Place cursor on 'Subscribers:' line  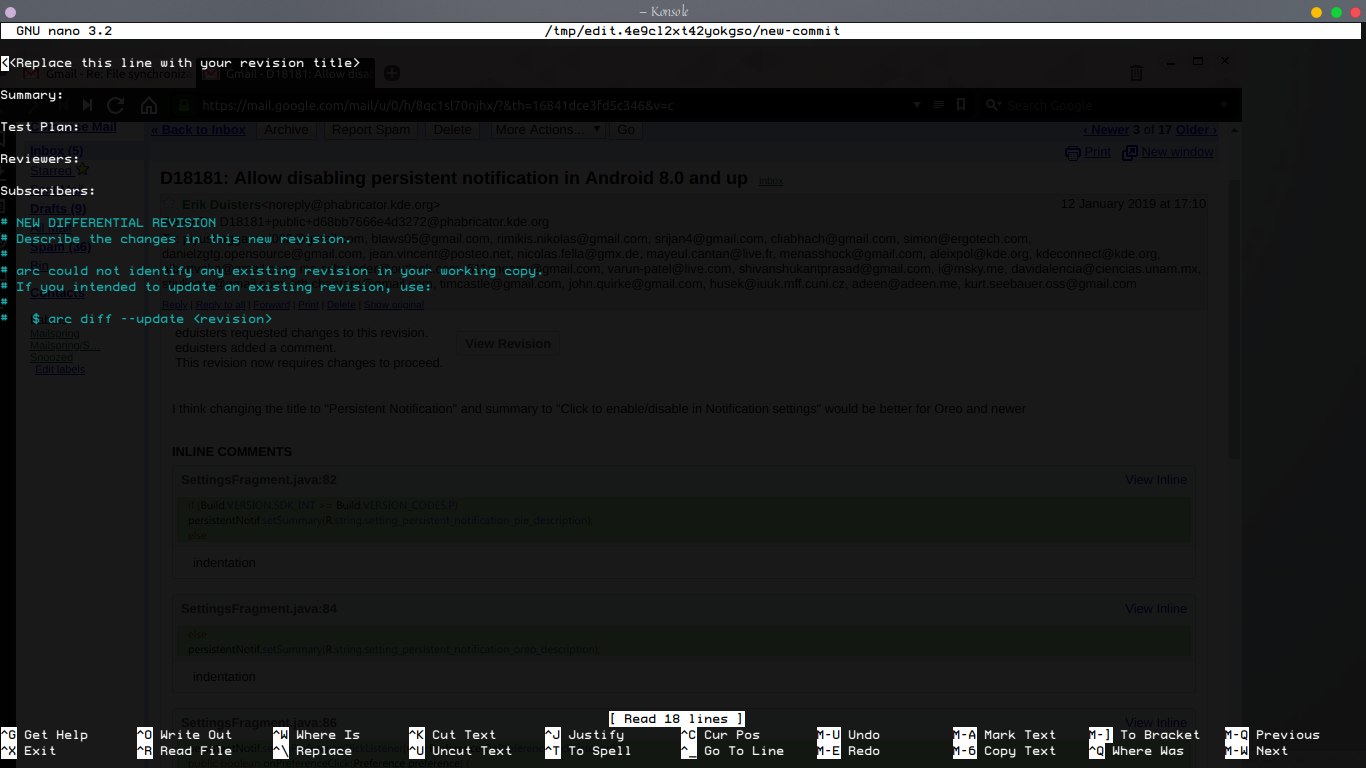48,191
